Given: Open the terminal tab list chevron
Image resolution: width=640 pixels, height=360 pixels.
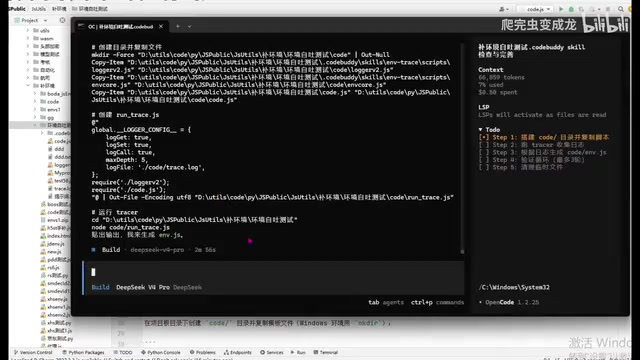Looking at the screenshot, I should pyautogui.click(x=189, y=27).
